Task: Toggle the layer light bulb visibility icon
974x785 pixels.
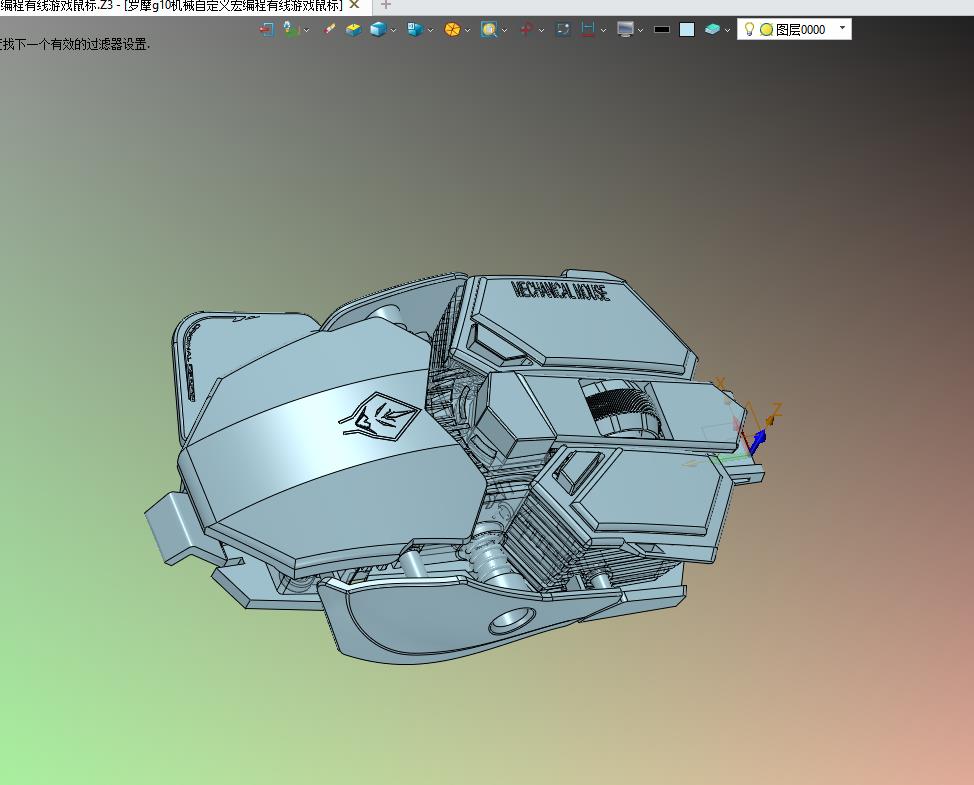Action: [749, 29]
